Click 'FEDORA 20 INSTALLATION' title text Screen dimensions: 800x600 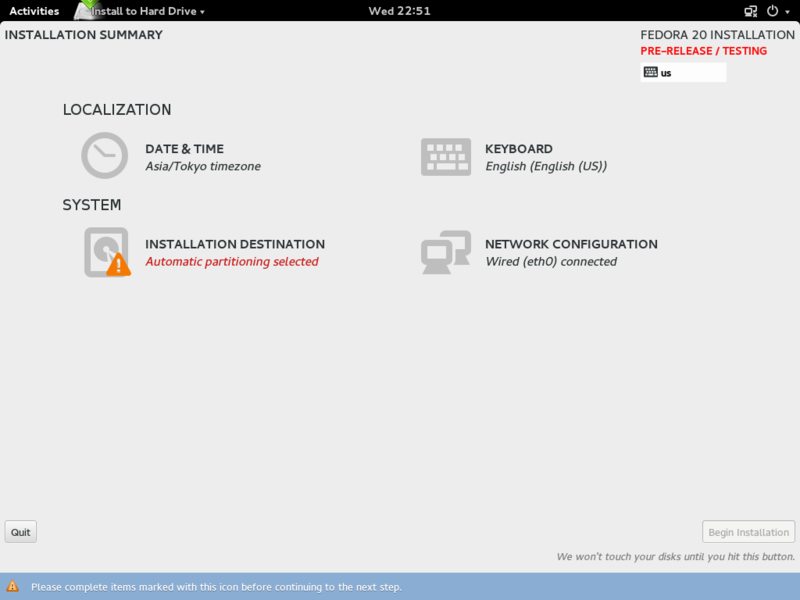coord(717,35)
